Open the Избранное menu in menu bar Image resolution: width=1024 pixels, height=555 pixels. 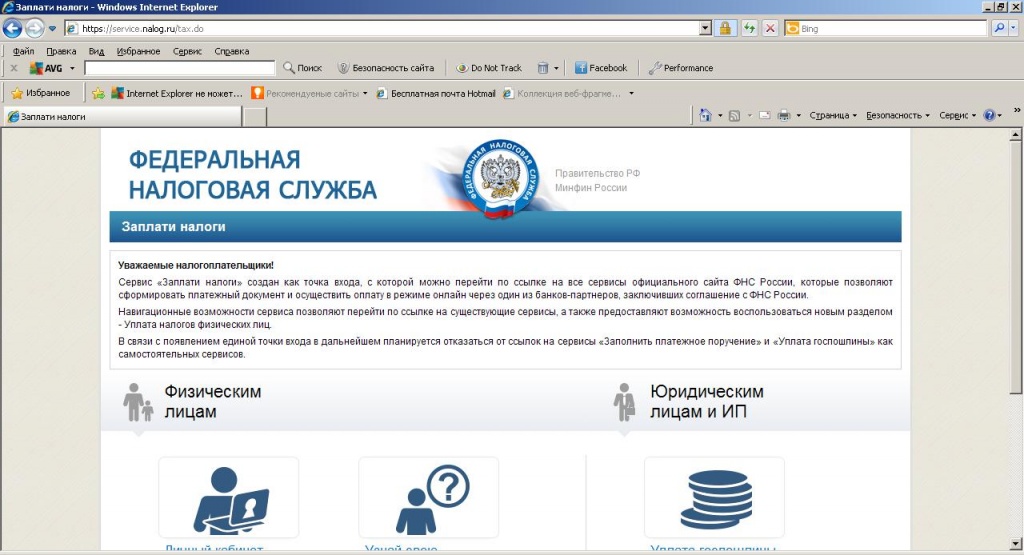click(137, 51)
